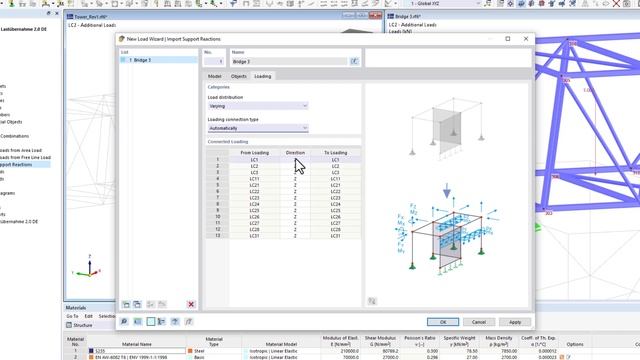
Task: Open Loading connection type dropdown showing Automatically
Action: tap(258, 128)
